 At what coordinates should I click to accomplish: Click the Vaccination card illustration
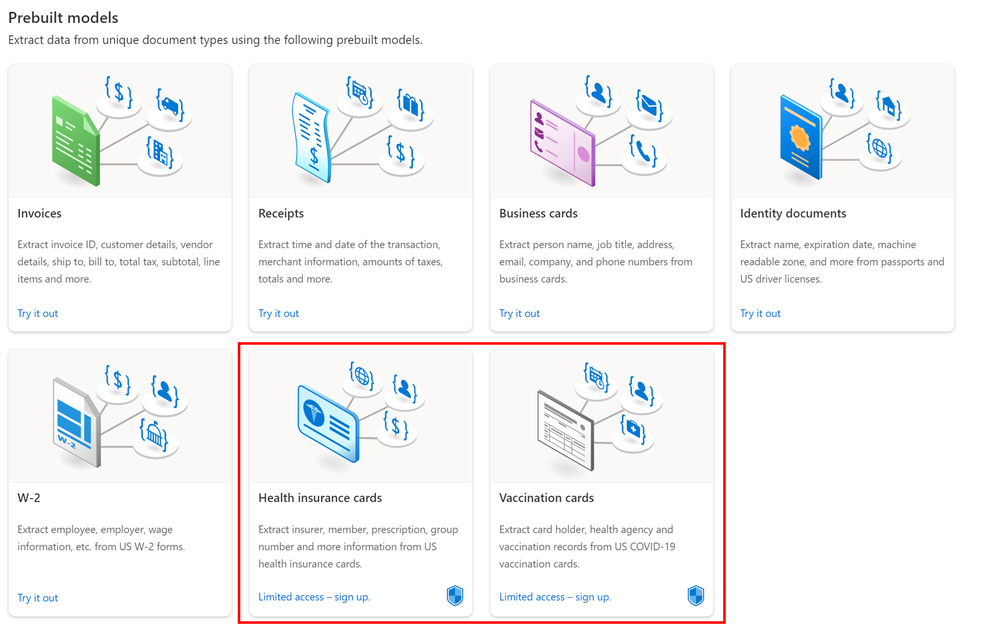tap(565, 428)
